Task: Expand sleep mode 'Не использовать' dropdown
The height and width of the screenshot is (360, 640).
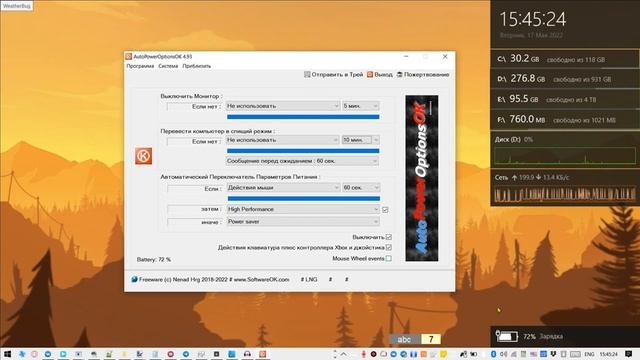Action: (x=282, y=140)
